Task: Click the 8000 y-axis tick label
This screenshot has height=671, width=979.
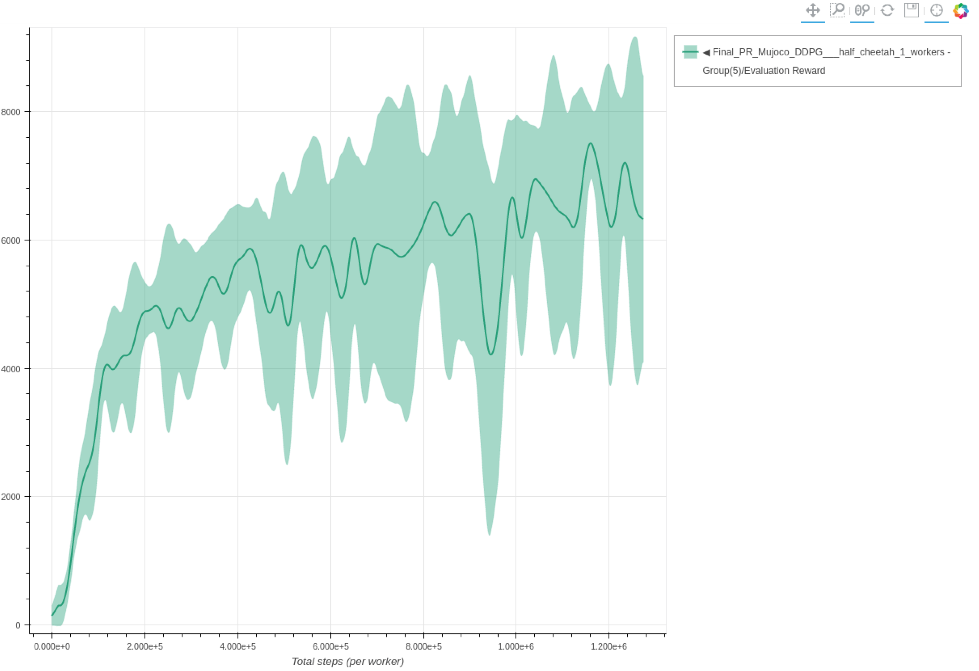Action: 12,112
